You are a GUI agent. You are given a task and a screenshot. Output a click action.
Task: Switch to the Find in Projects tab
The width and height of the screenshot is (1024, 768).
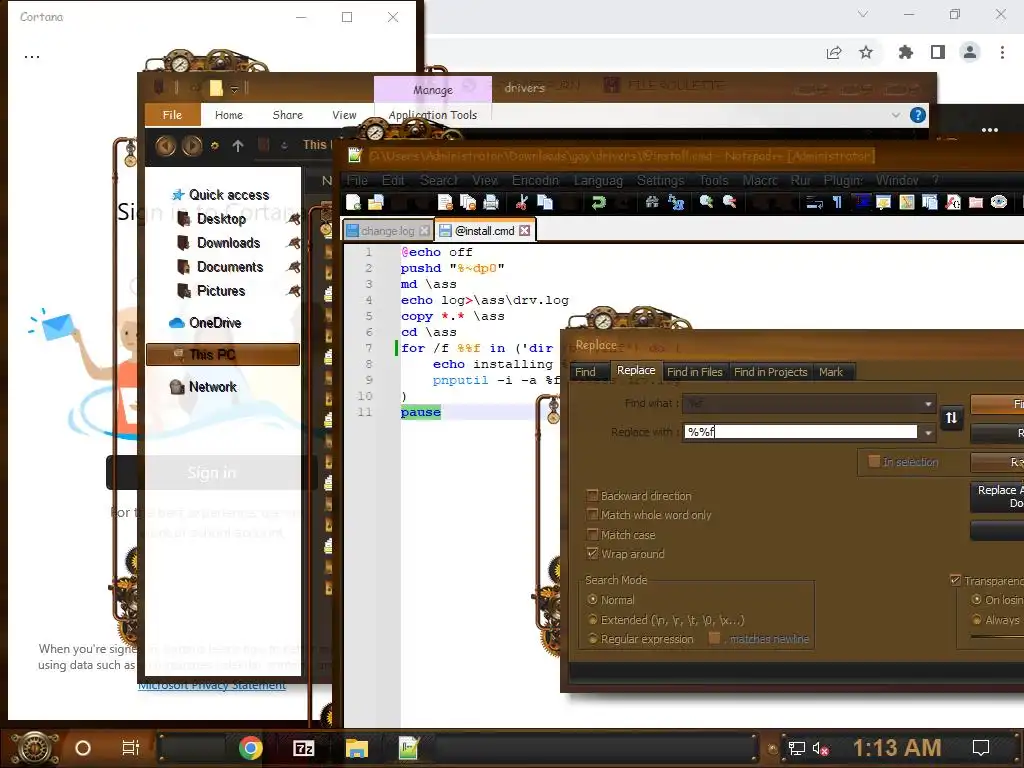coord(771,372)
